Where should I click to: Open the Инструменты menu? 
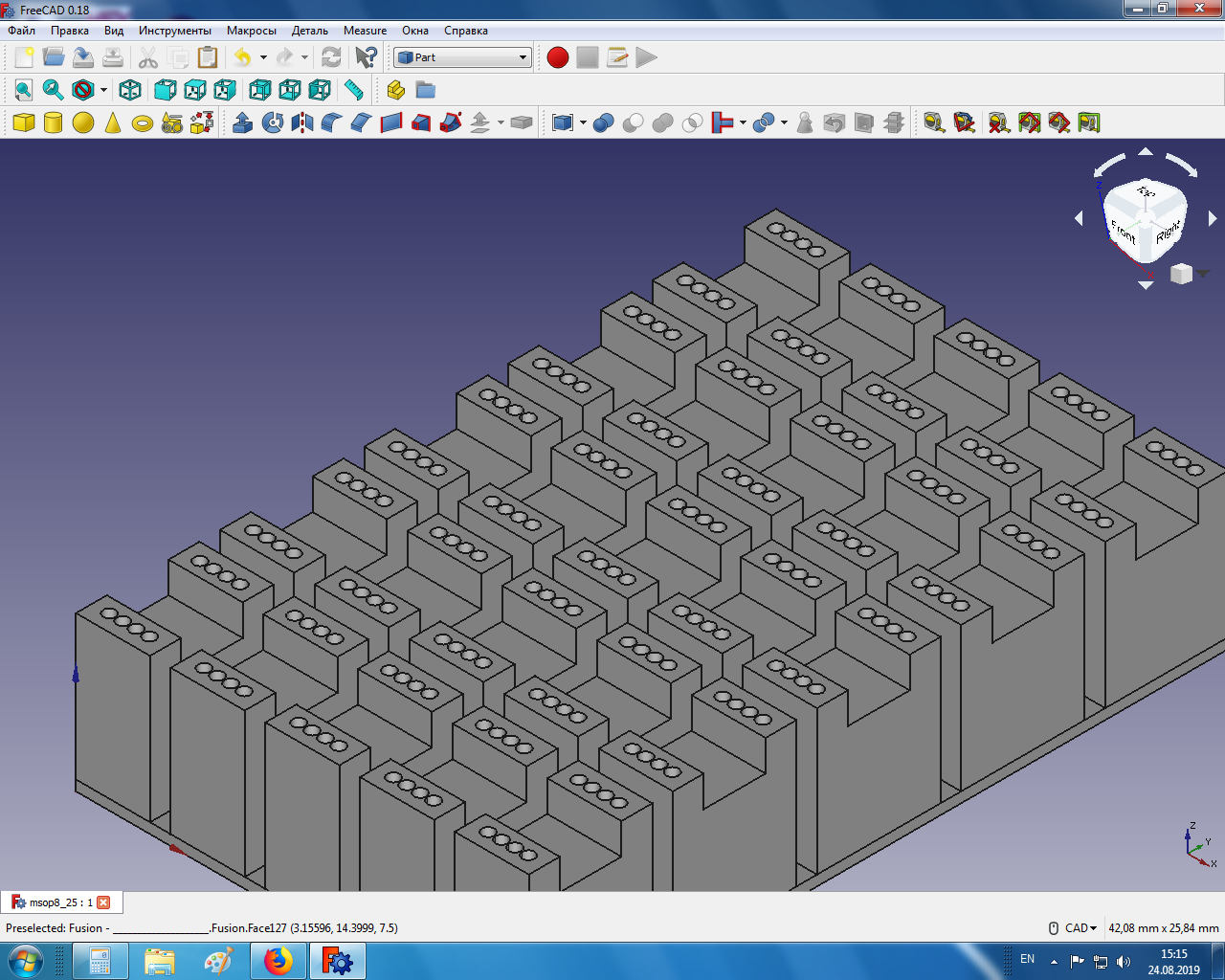click(175, 31)
